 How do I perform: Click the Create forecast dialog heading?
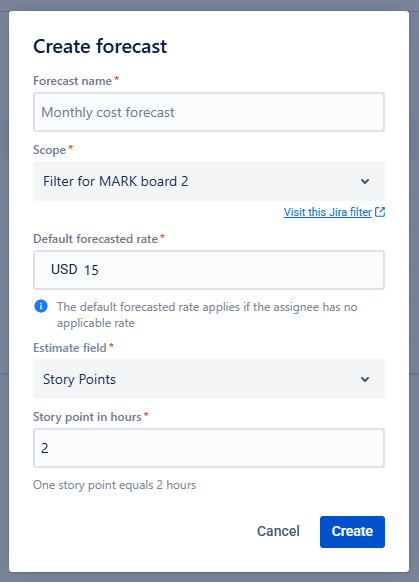[x=100, y=46]
